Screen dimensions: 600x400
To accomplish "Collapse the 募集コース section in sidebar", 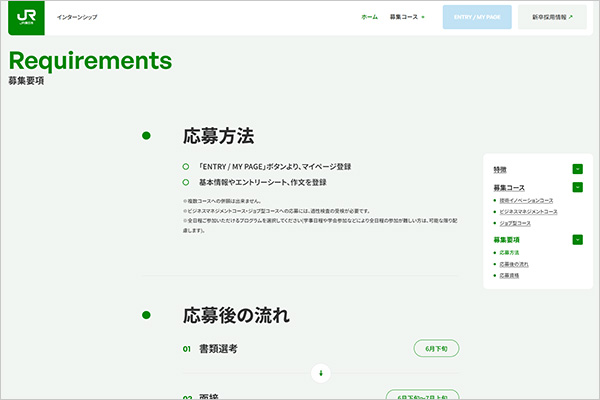I will tap(577, 187).
